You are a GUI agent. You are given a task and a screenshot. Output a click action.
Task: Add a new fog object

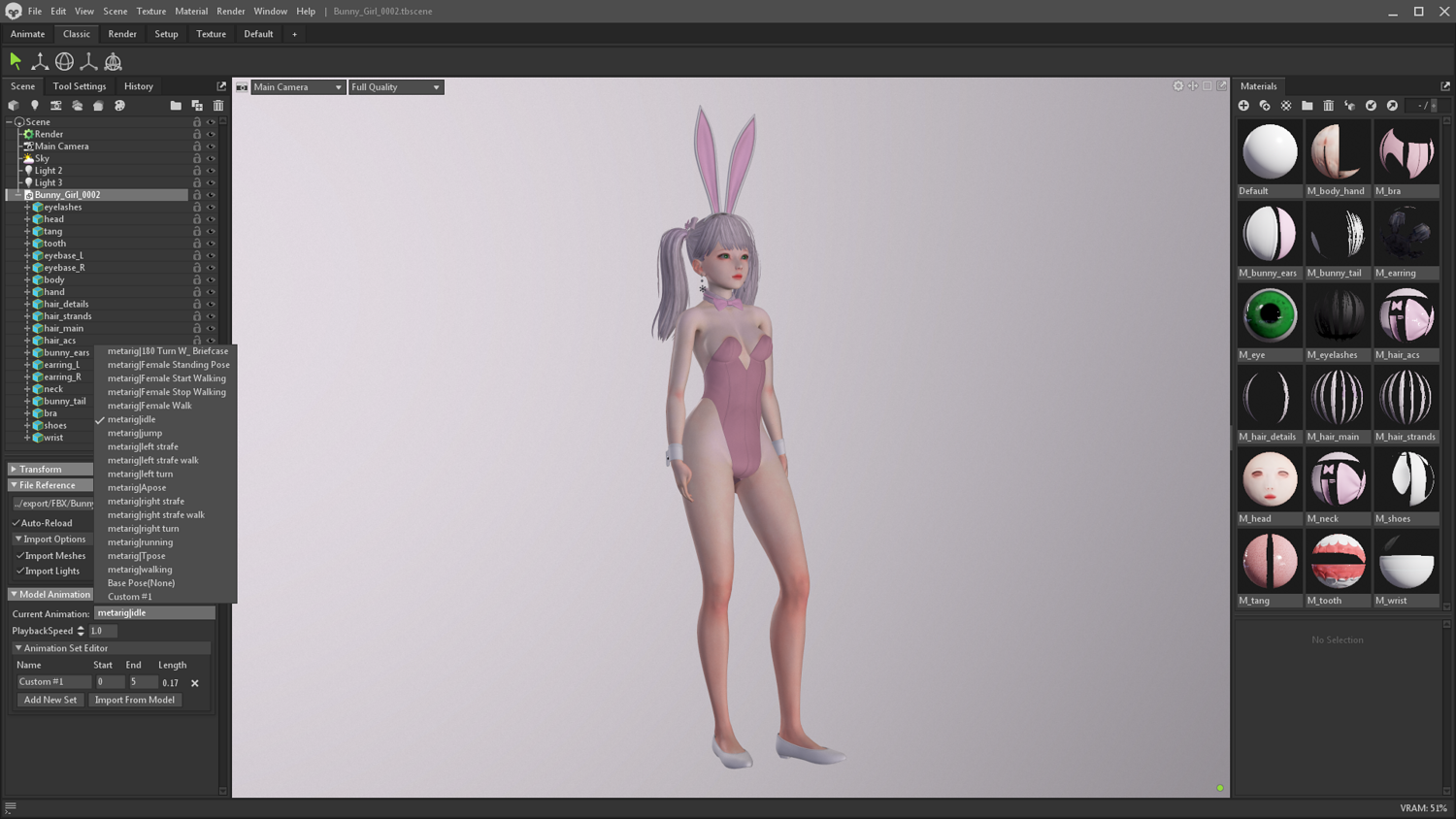[98, 106]
